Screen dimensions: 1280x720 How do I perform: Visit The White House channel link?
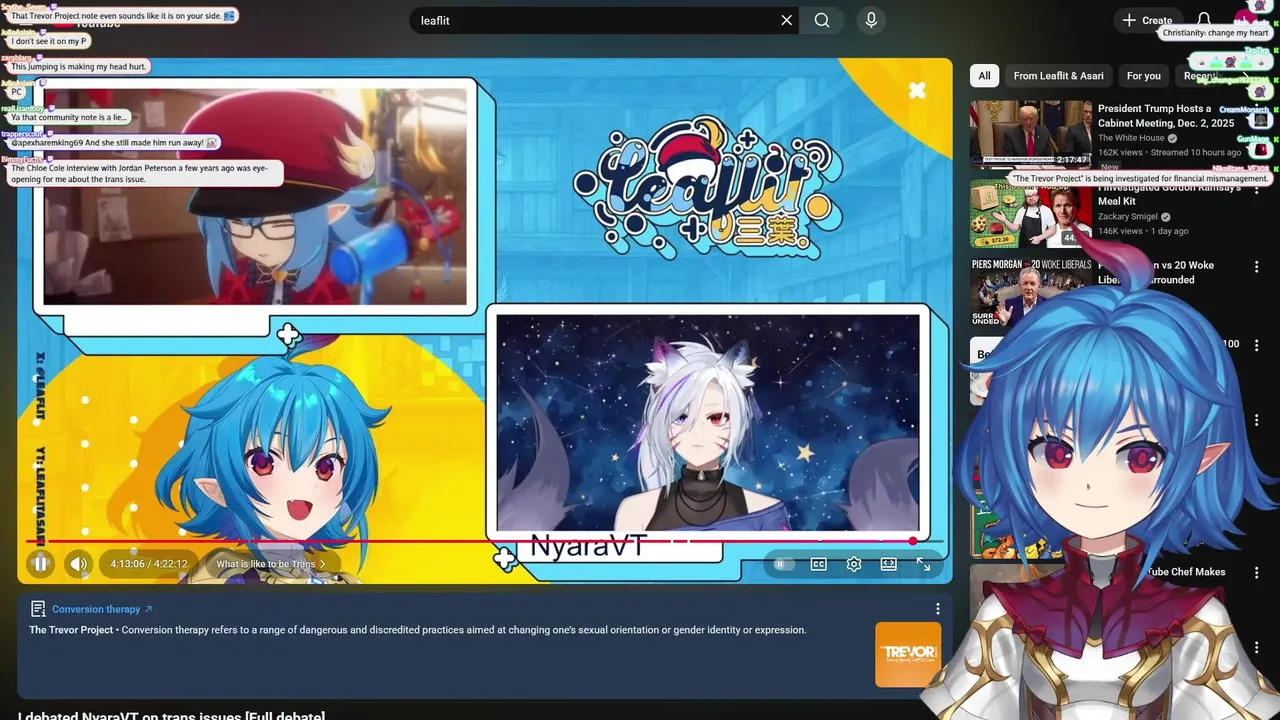pyautogui.click(x=1131, y=138)
